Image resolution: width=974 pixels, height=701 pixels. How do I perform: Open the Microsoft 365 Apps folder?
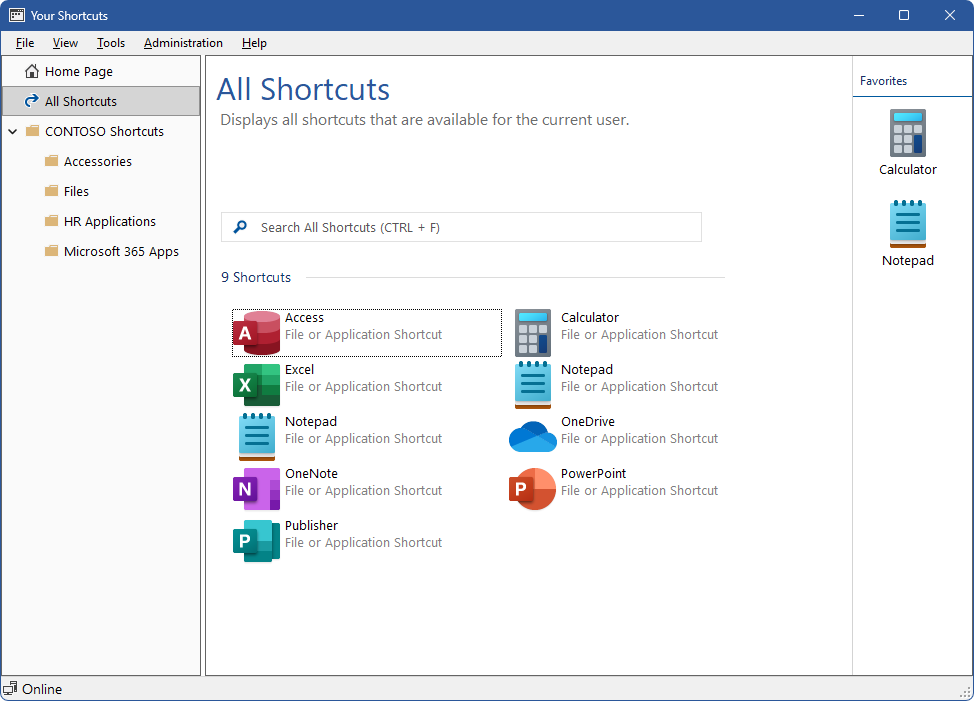click(121, 252)
